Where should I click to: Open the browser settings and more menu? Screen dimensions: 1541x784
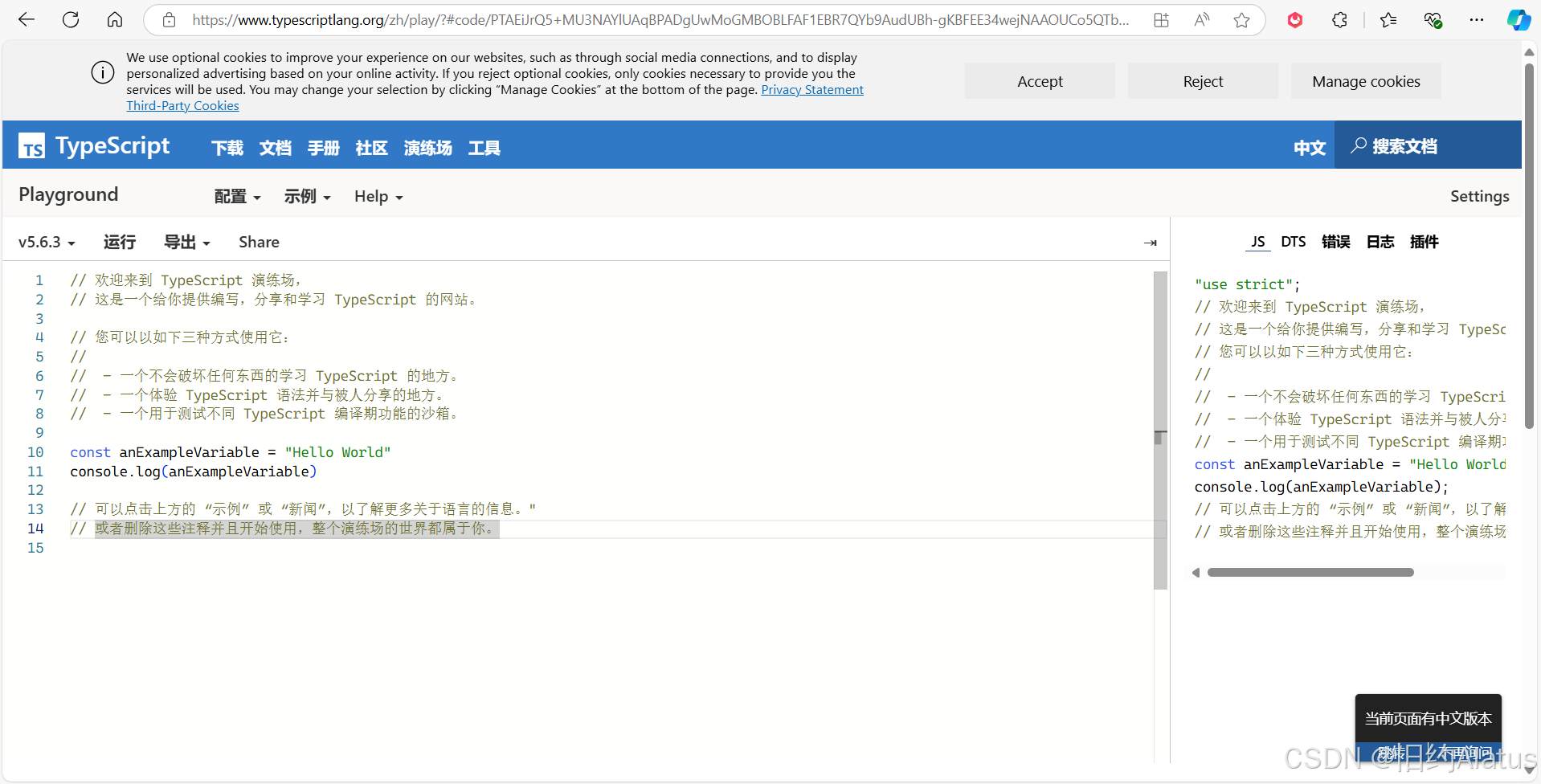click(x=1477, y=20)
